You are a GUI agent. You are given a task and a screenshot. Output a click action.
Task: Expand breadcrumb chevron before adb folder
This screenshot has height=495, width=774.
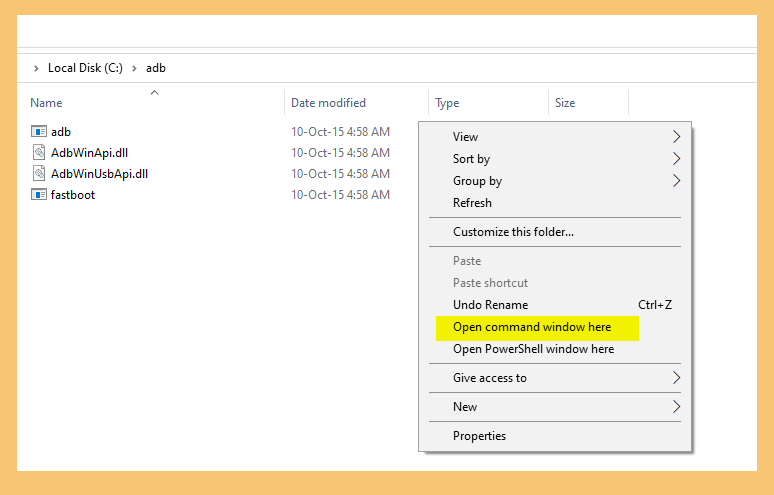coord(134,69)
